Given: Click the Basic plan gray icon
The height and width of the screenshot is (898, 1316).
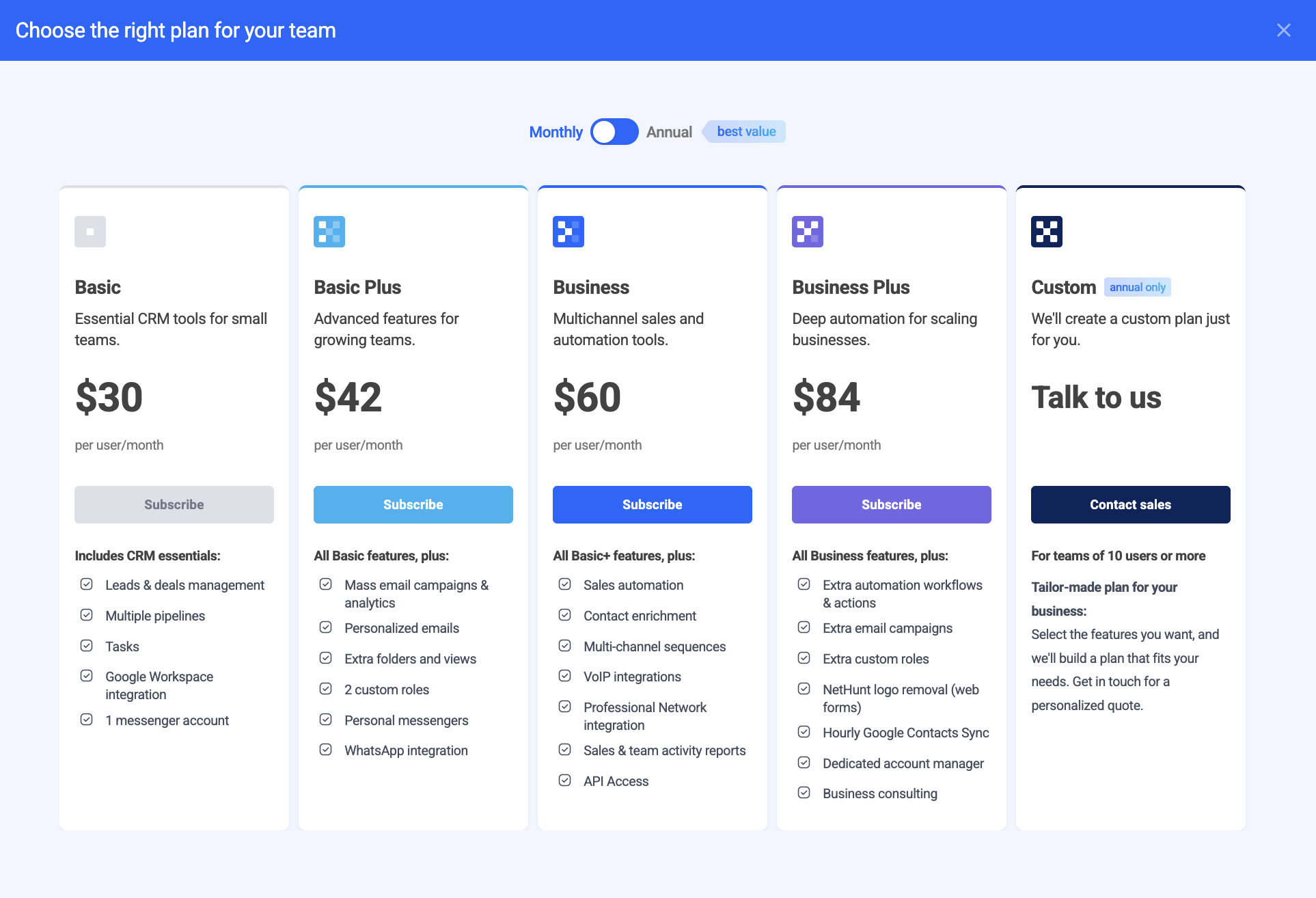Looking at the screenshot, I should (x=90, y=232).
